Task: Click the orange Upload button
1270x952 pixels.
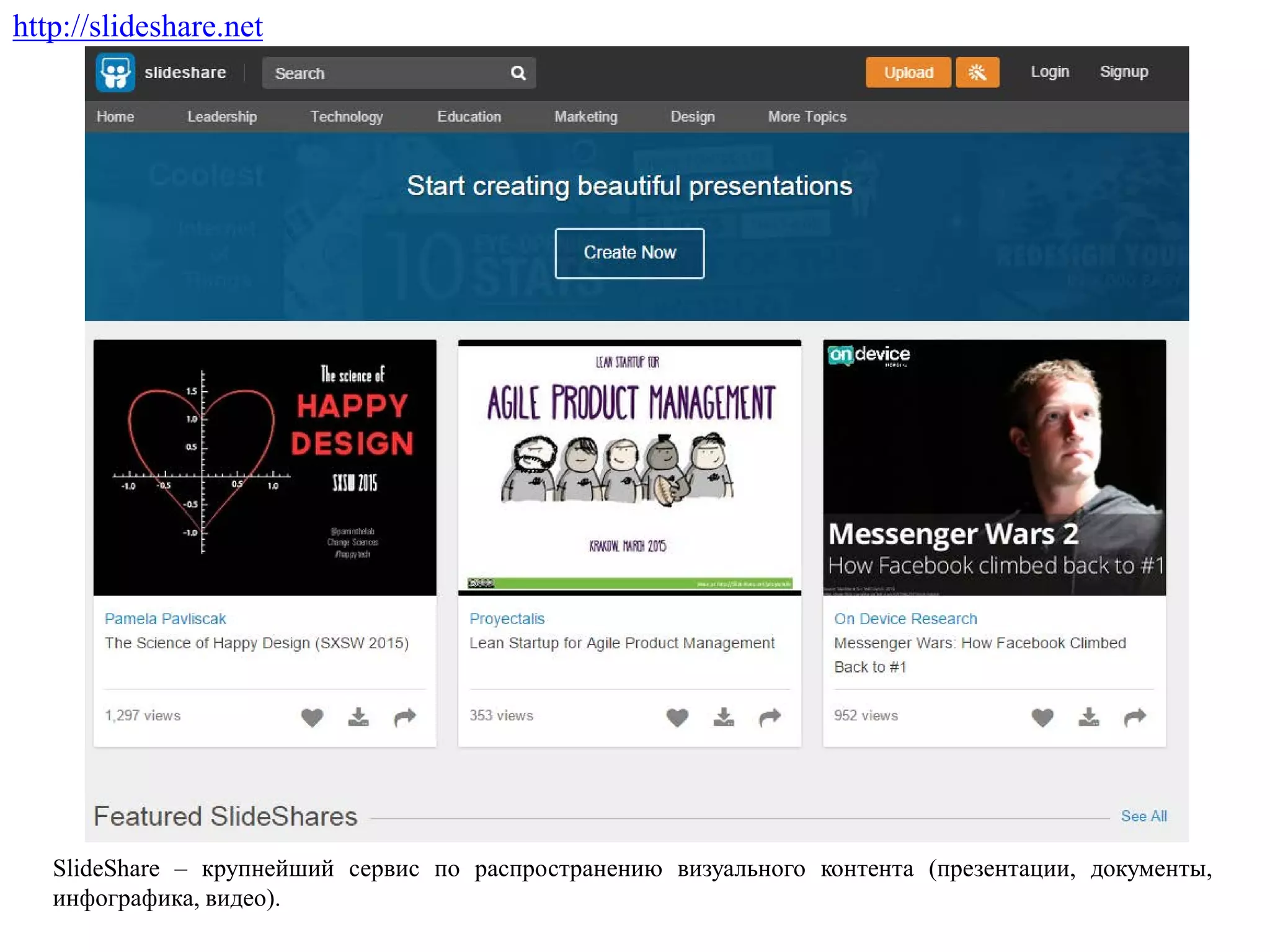Action: pos(908,73)
